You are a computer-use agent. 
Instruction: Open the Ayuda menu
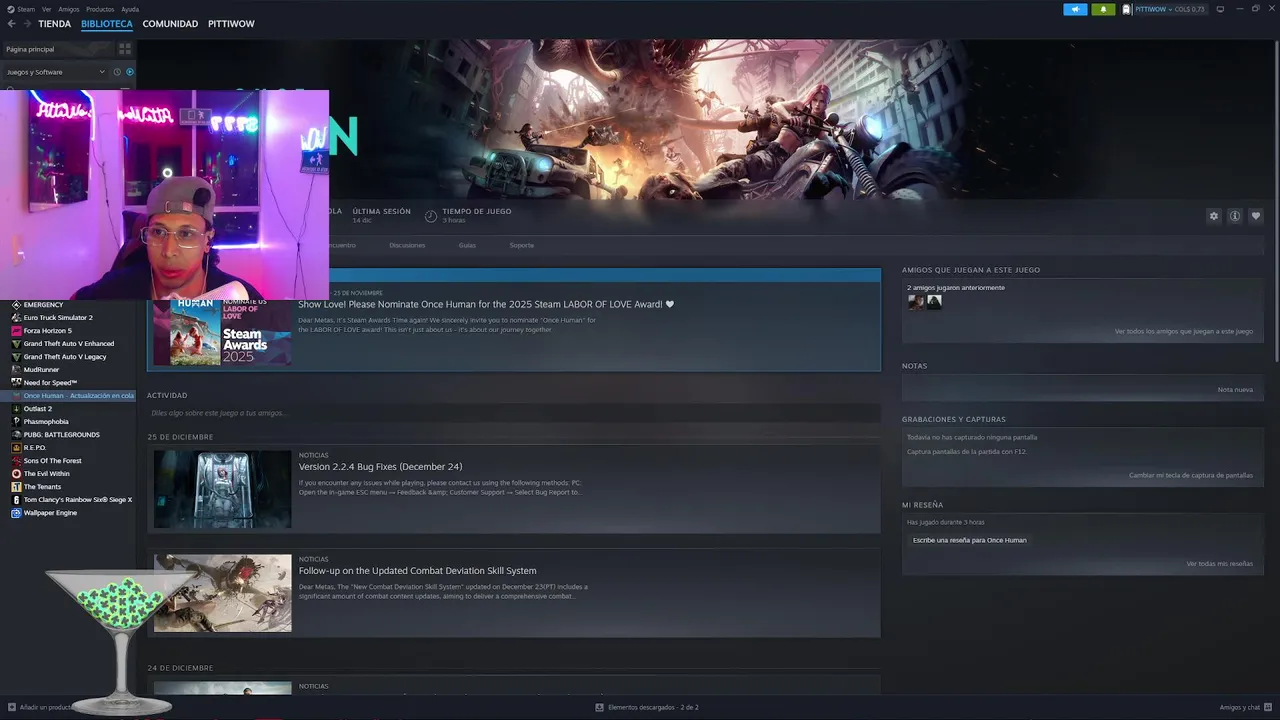pos(130,9)
